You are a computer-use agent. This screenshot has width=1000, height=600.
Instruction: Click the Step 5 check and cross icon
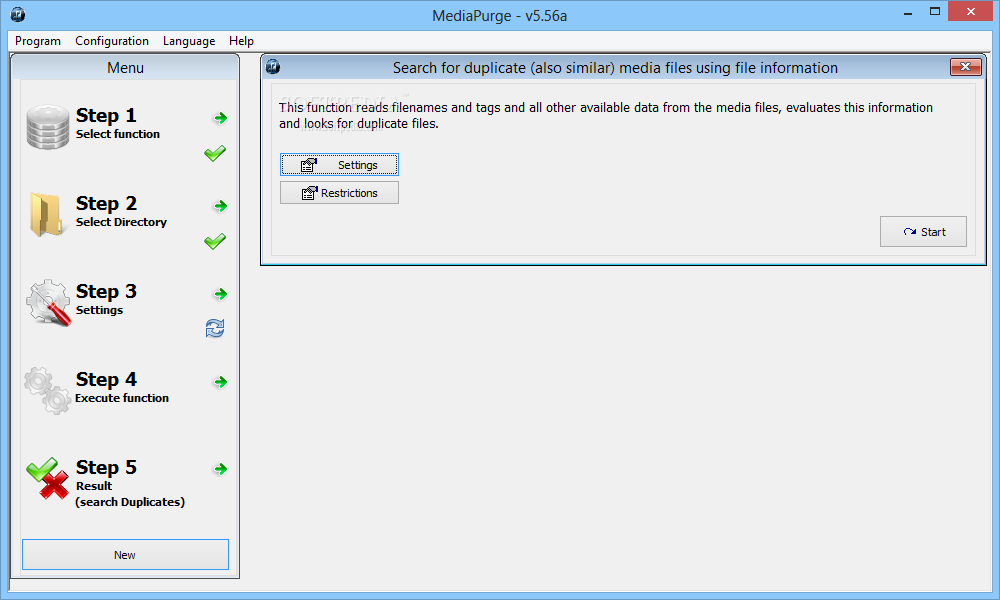coord(48,478)
